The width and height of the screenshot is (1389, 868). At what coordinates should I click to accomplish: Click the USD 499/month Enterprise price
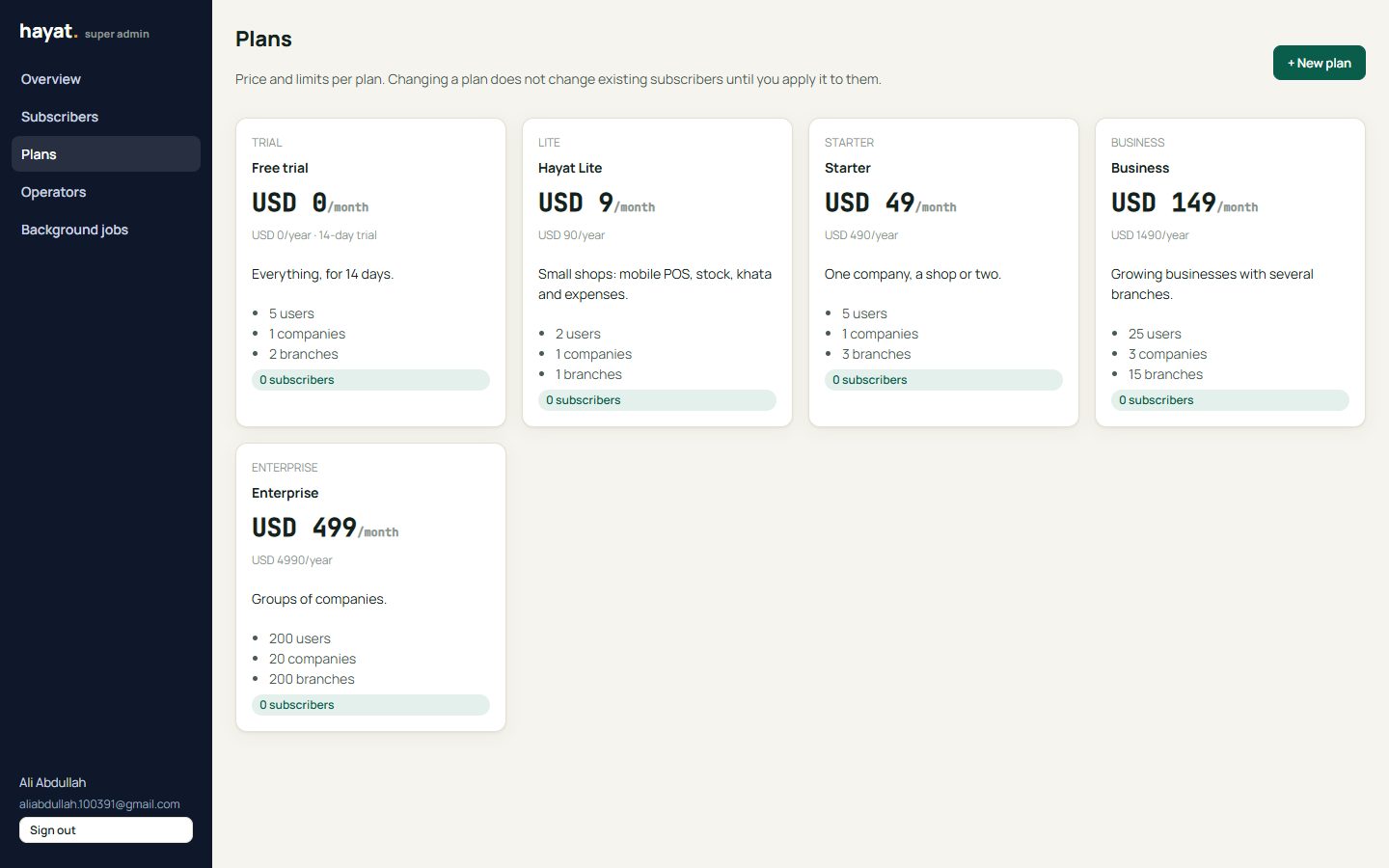(x=325, y=528)
